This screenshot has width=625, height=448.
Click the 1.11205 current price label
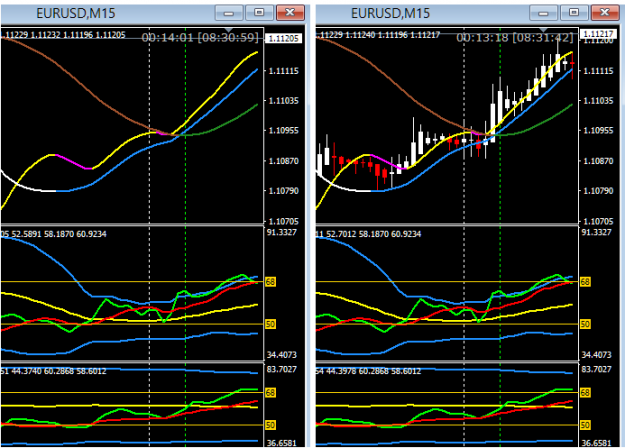(x=283, y=38)
